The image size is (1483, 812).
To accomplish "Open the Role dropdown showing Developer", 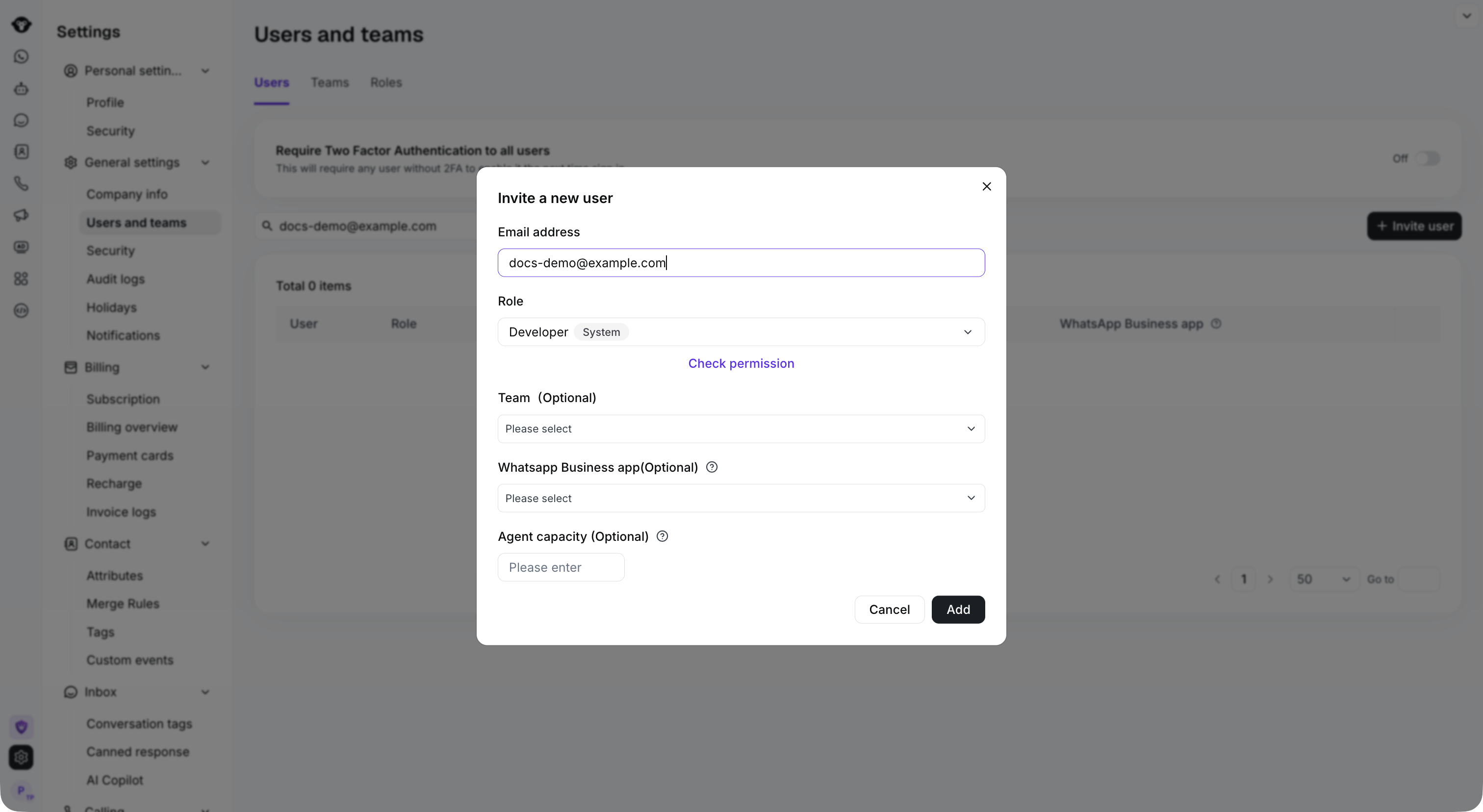I will point(741,332).
